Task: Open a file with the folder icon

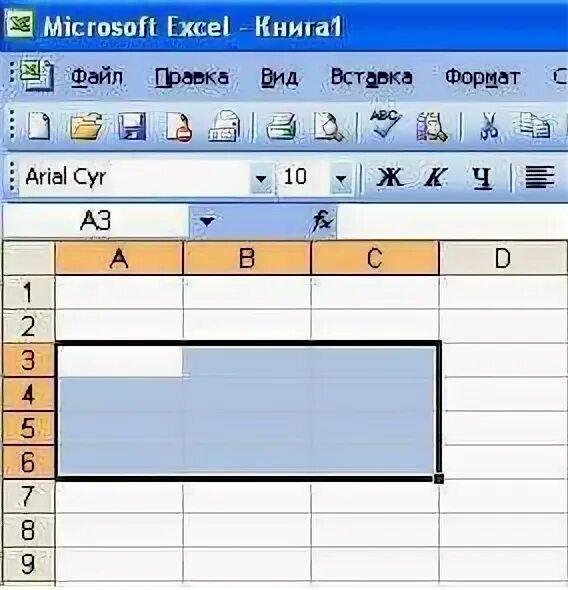Action: pos(86,127)
